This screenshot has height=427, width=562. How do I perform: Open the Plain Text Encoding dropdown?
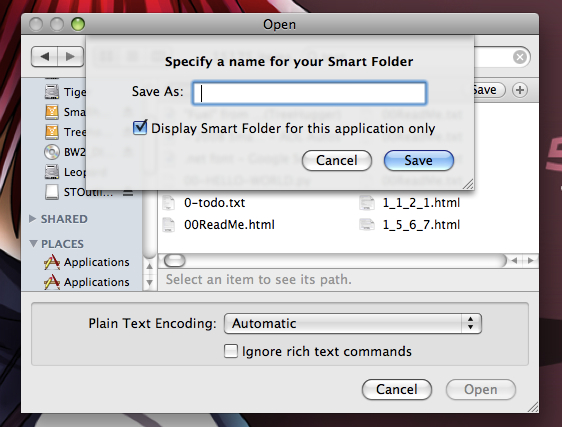[353, 323]
